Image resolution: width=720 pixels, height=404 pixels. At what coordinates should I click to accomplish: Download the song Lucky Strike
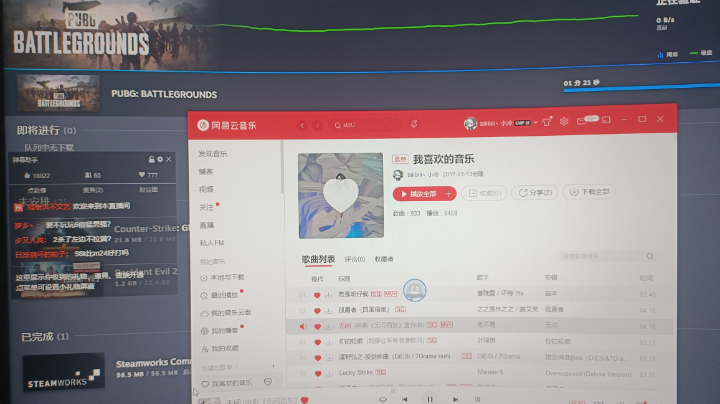pyautogui.click(x=329, y=373)
